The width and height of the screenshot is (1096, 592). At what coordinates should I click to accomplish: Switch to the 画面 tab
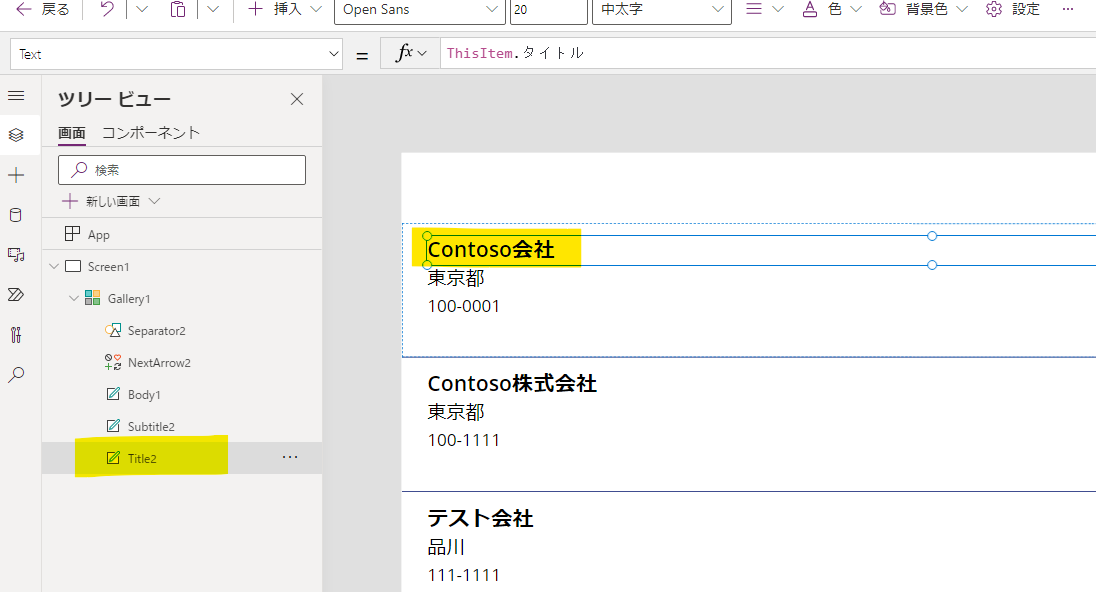(71, 133)
